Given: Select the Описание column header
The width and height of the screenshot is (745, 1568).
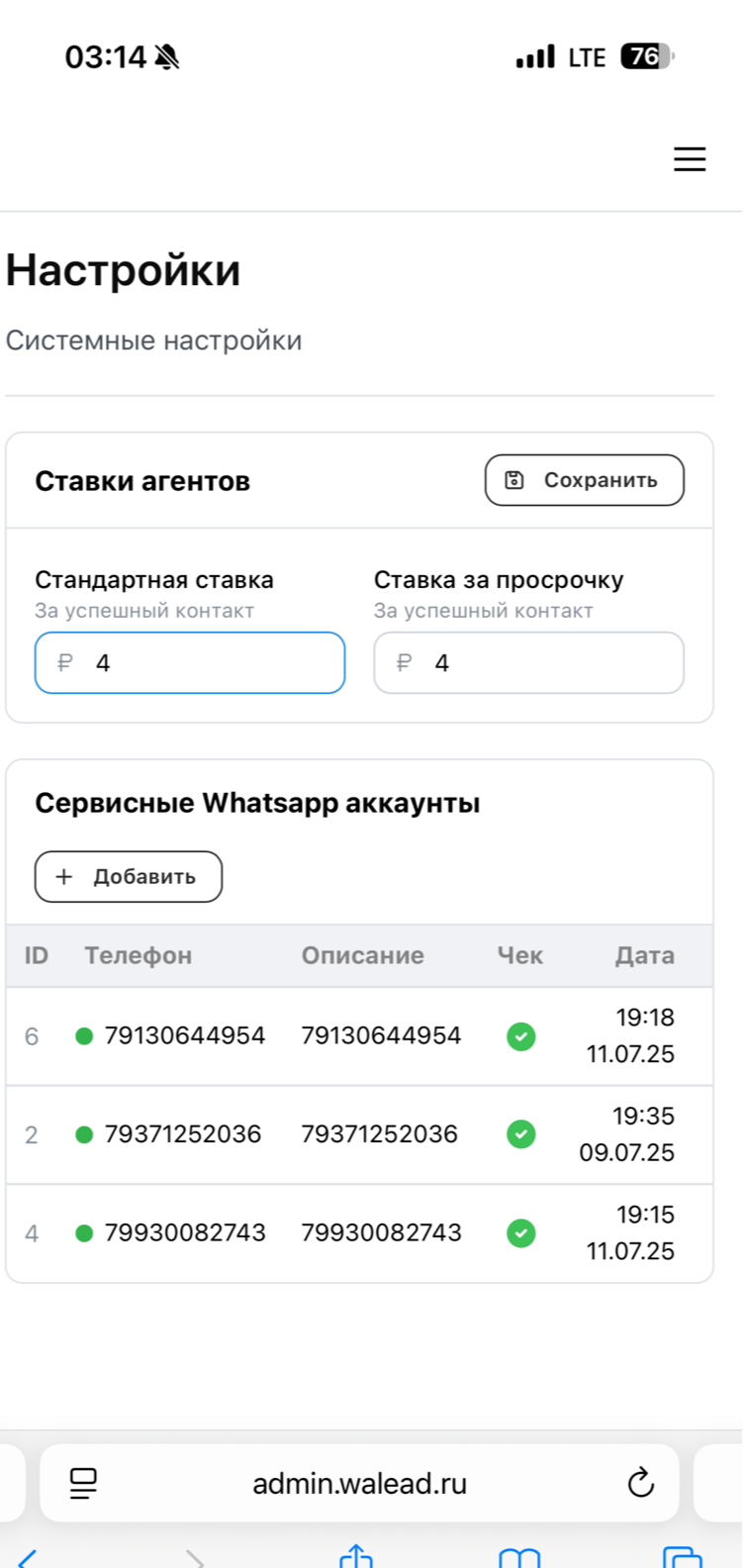Looking at the screenshot, I should [363, 956].
